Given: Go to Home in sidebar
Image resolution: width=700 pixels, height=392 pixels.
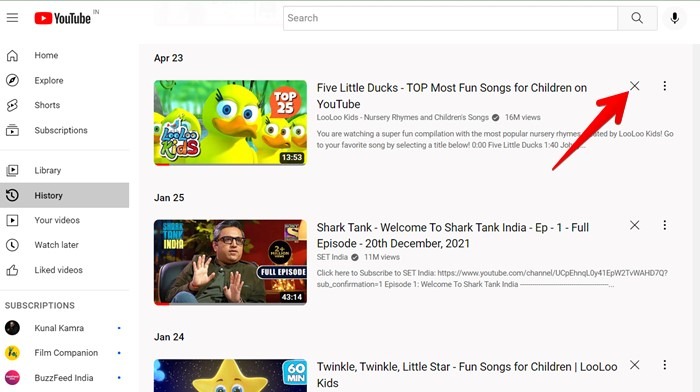Looking at the screenshot, I should click(x=65, y=55).
